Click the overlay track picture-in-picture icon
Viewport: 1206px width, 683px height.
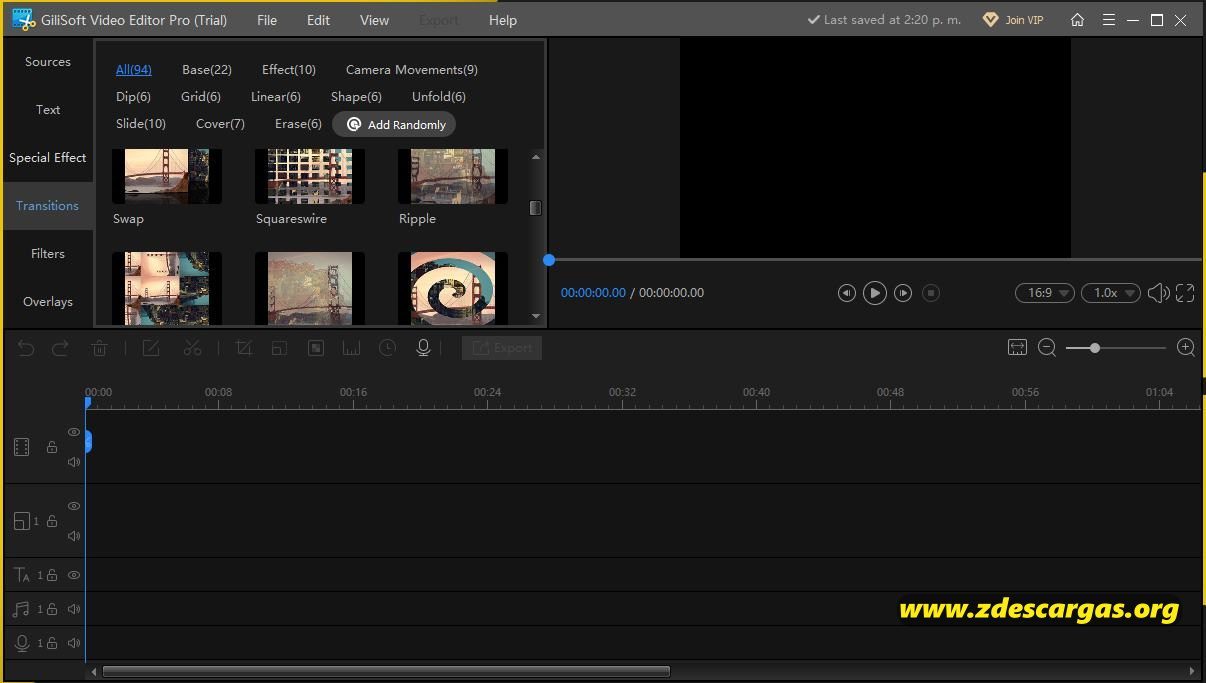[22, 521]
